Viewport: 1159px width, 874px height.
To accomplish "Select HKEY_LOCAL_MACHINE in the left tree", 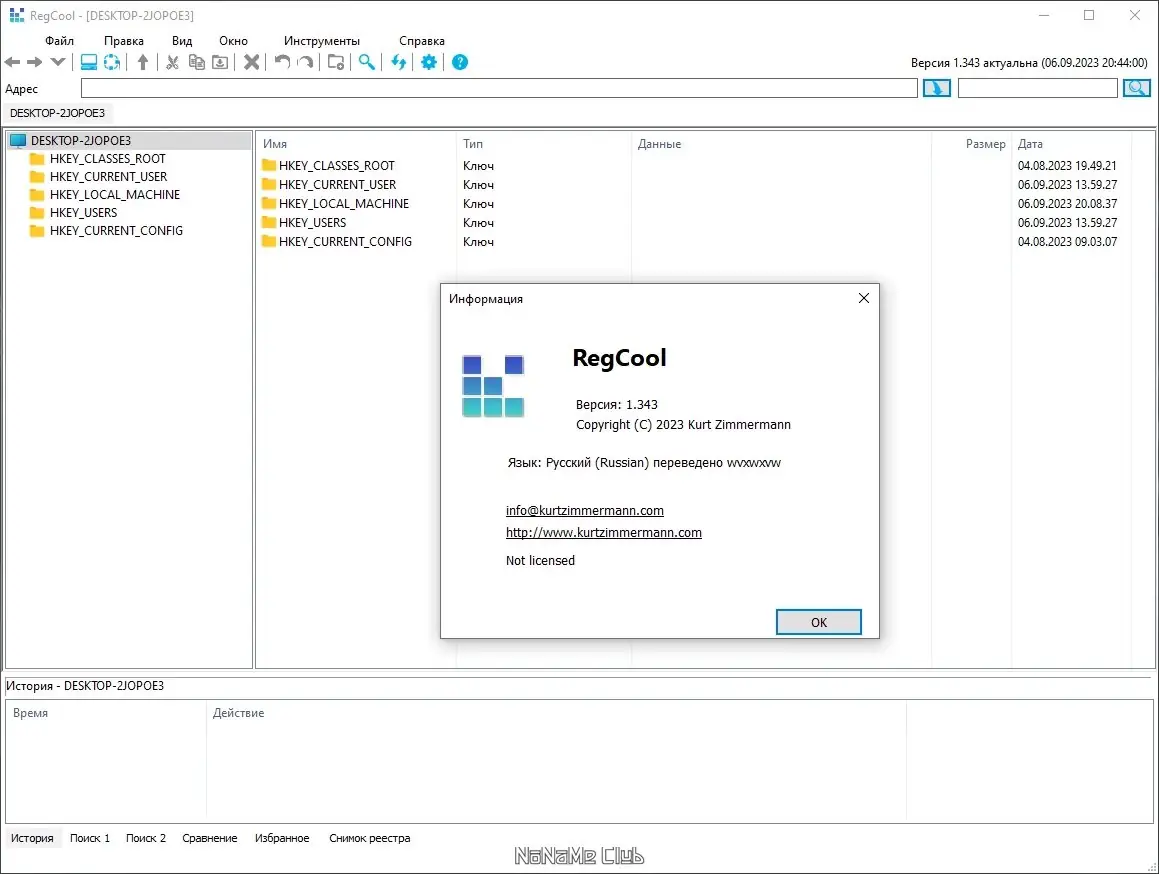I will pyautogui.click(x=115, y=194).
